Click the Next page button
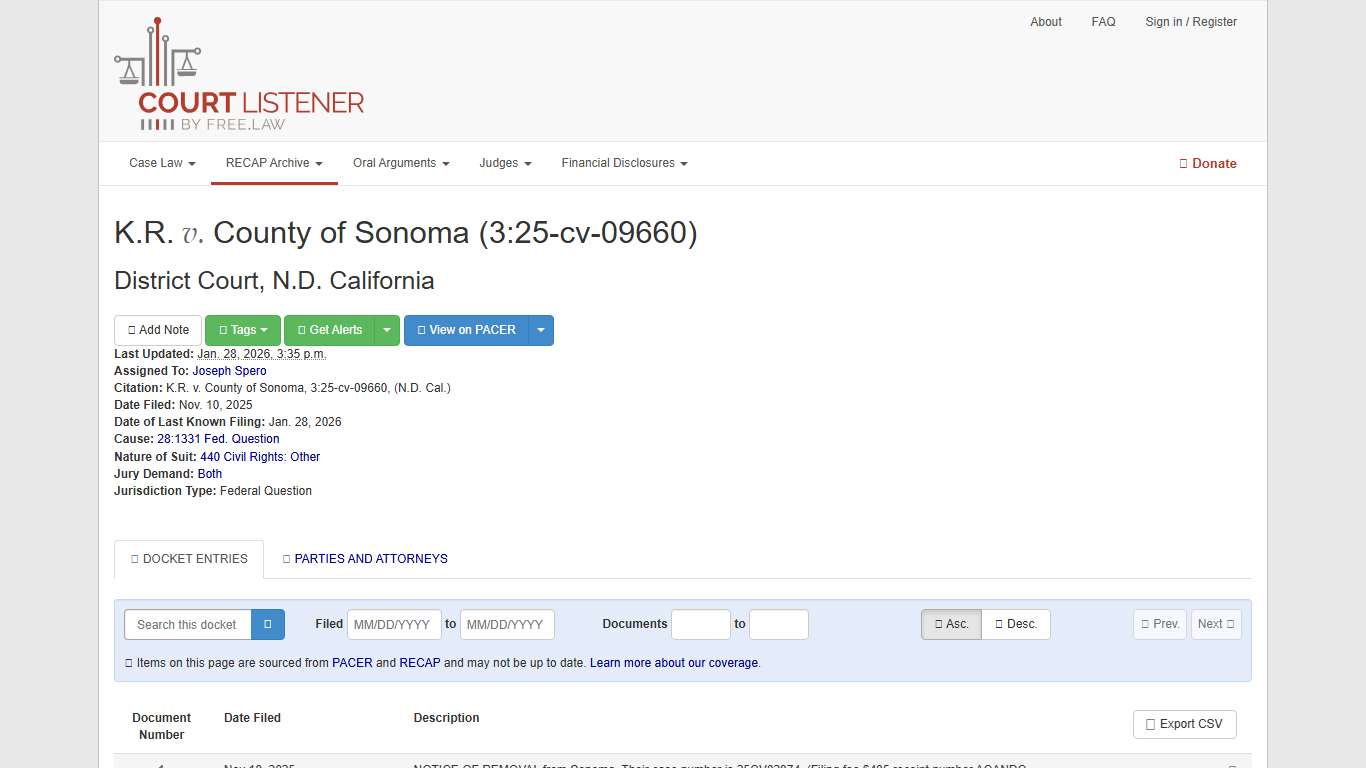Viewport: 1366px width, 768px height. coord(1215,623)
